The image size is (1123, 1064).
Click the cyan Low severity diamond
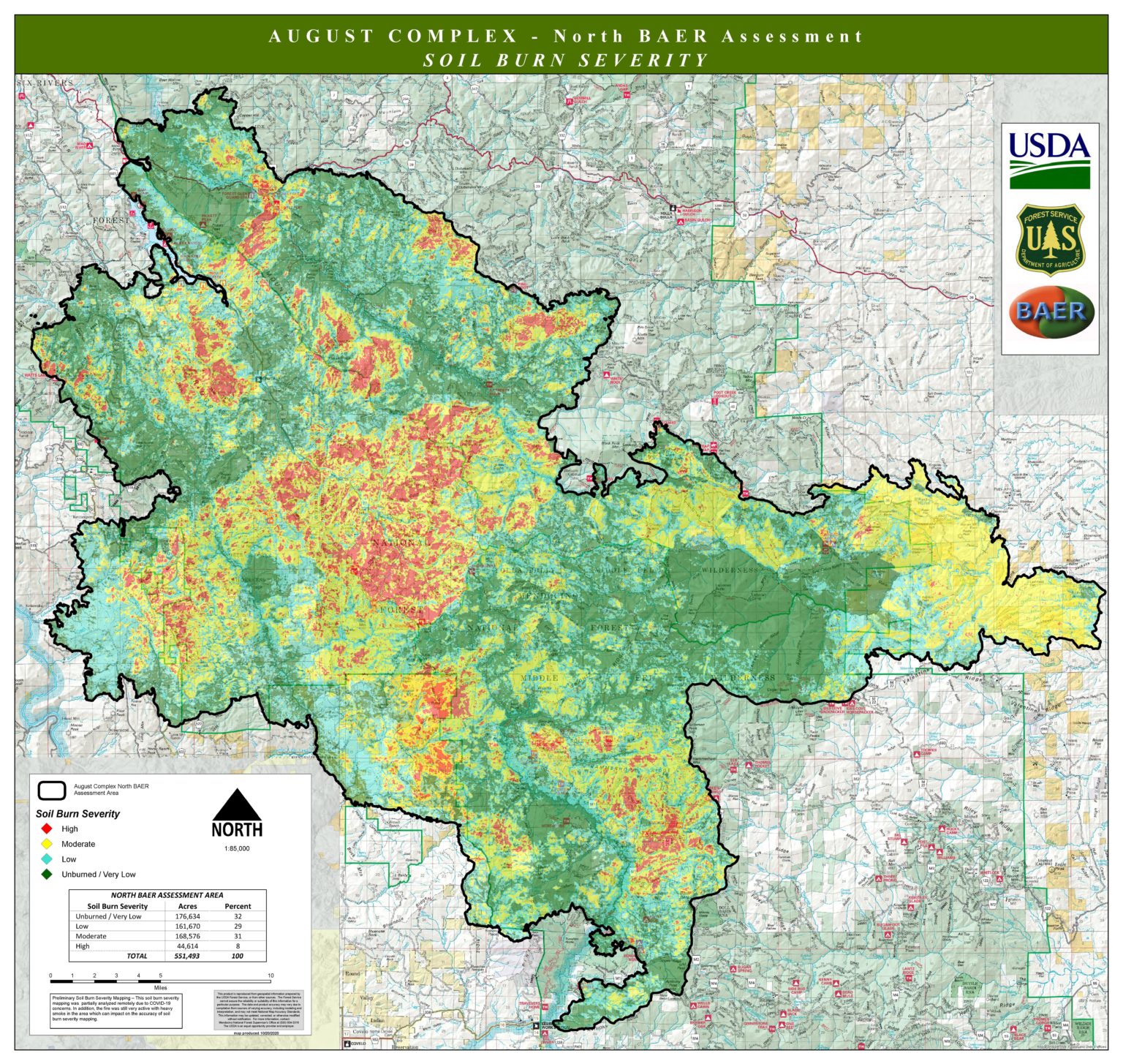[47, 859]
